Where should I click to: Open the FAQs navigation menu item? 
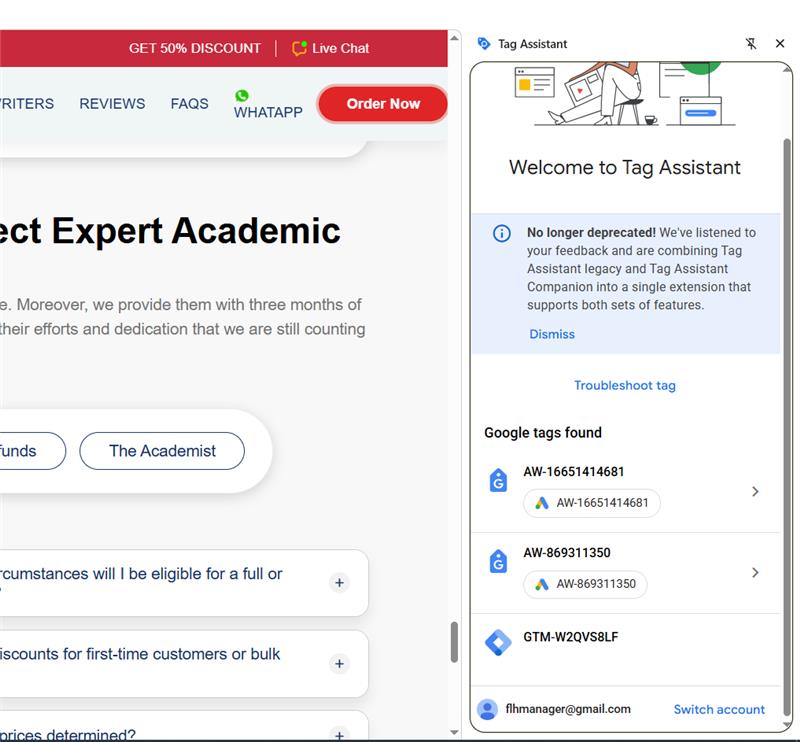189,104
